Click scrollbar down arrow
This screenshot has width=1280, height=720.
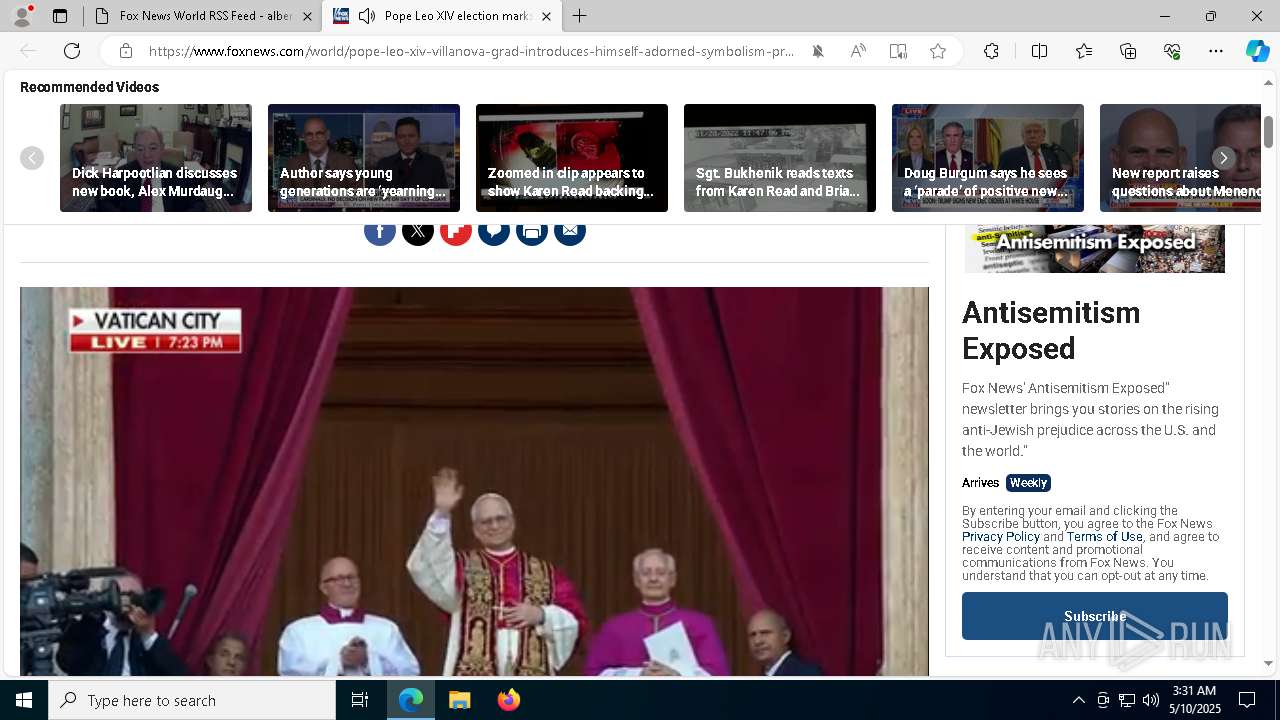click(1268, 663)
